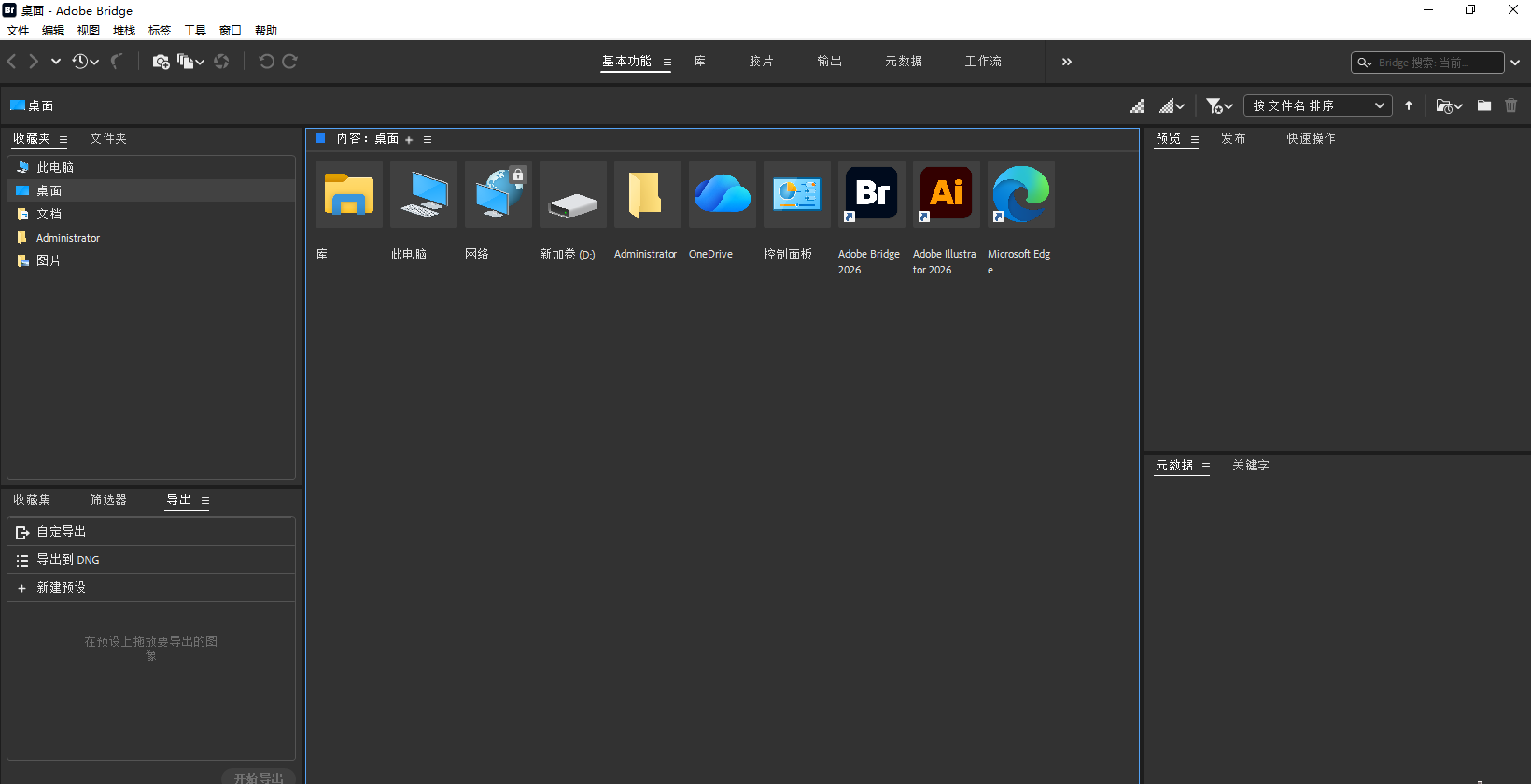The image size is (1531, 784).
Task: Click the create new folder icon
Action: pyautogui.click(x=1483, y=105)
